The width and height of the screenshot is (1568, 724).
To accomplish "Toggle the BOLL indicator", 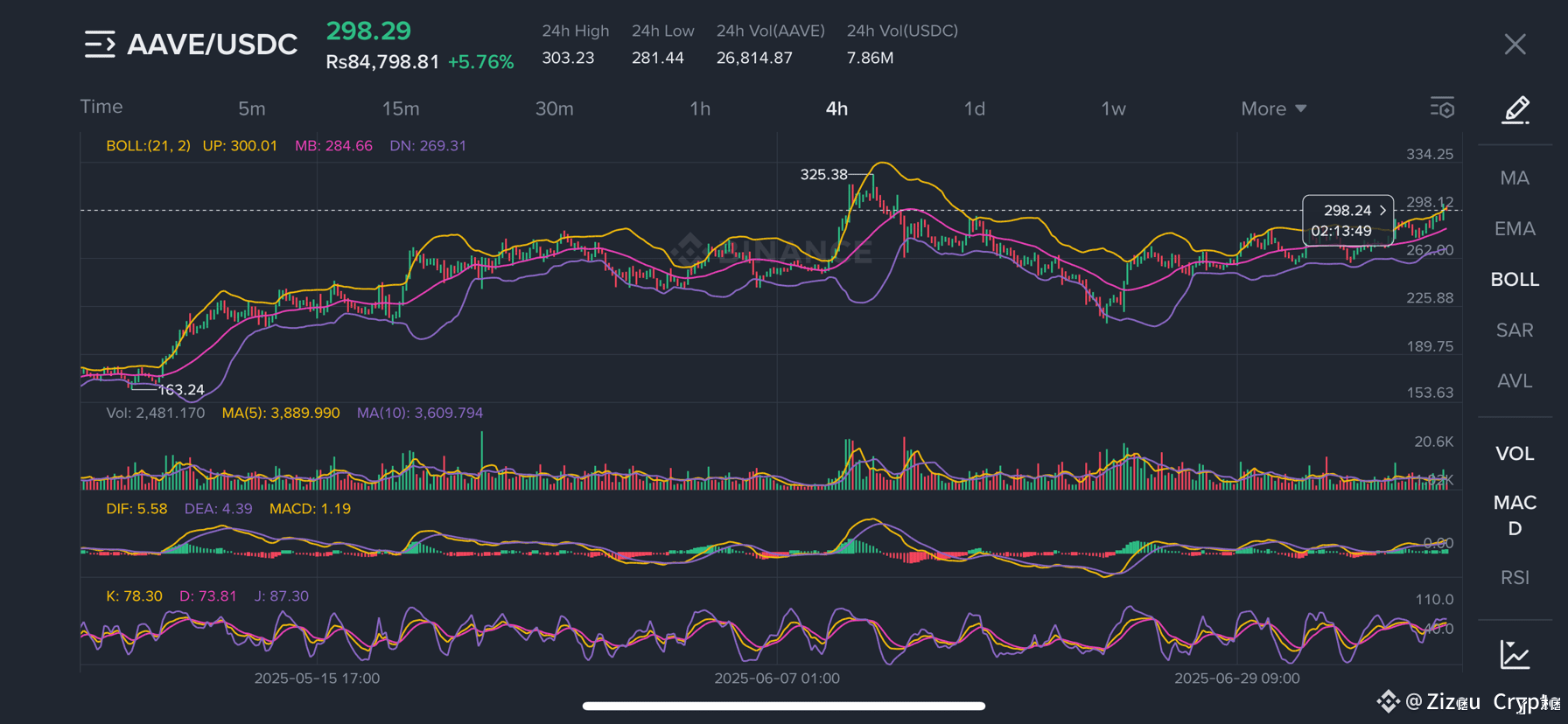I will click(1515, 280).
